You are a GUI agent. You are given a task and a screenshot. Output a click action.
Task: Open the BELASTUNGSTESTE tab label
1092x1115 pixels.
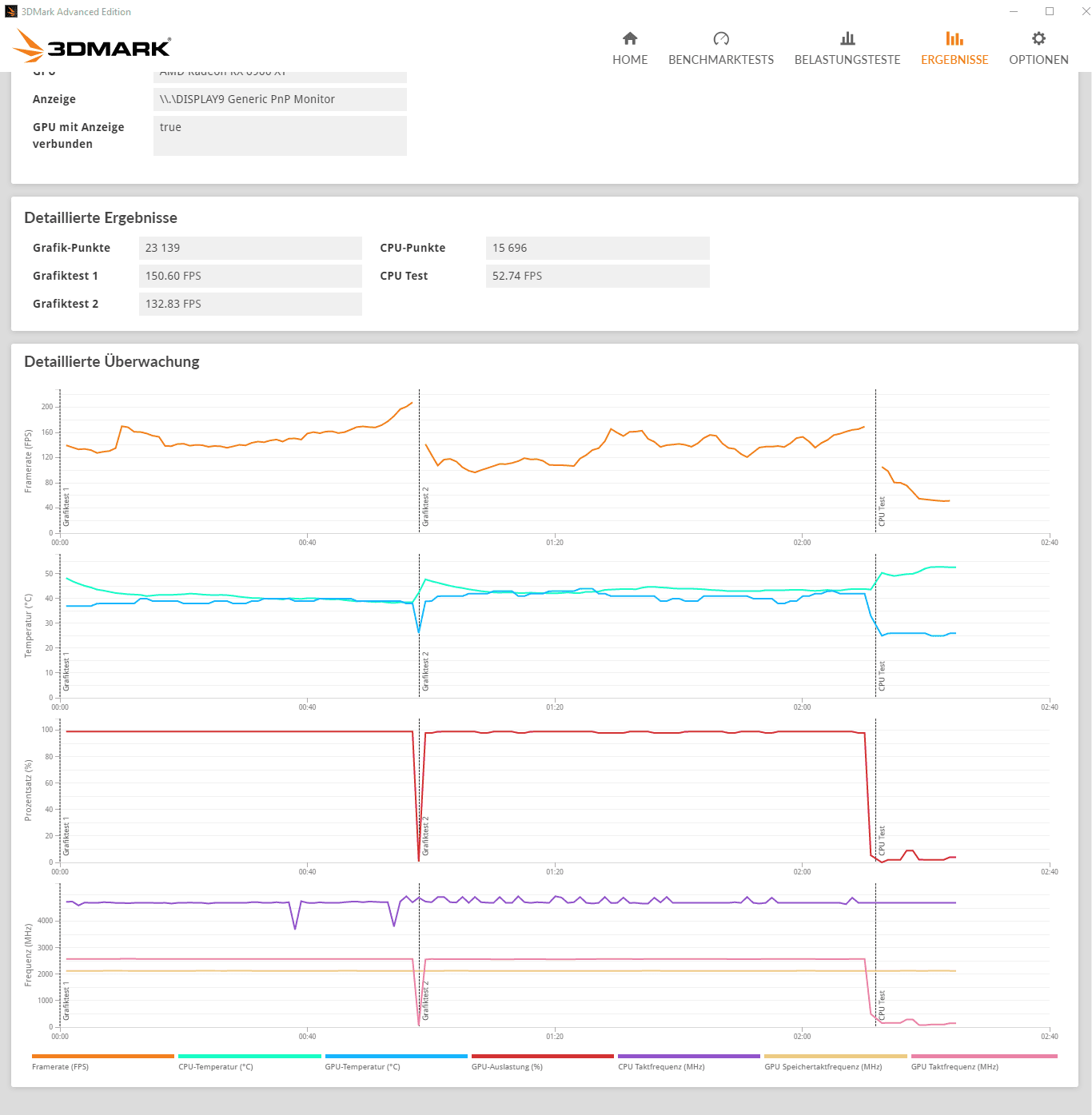[847, 60]
